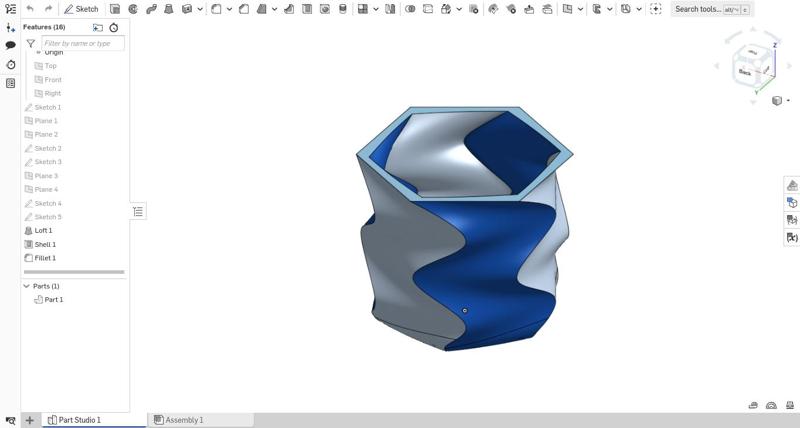Open the pattern tool dropdown arrow

(376, 9)
